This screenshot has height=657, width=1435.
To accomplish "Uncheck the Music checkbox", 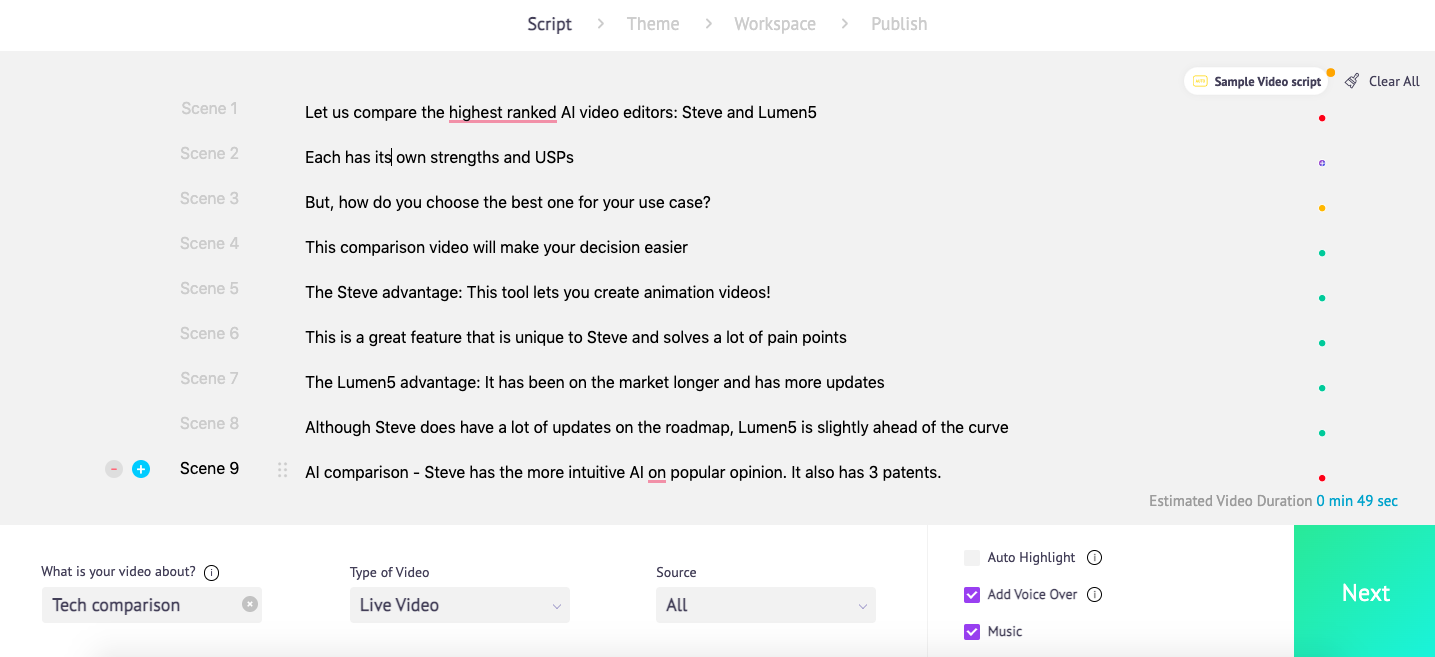I will tap(971, 631).
